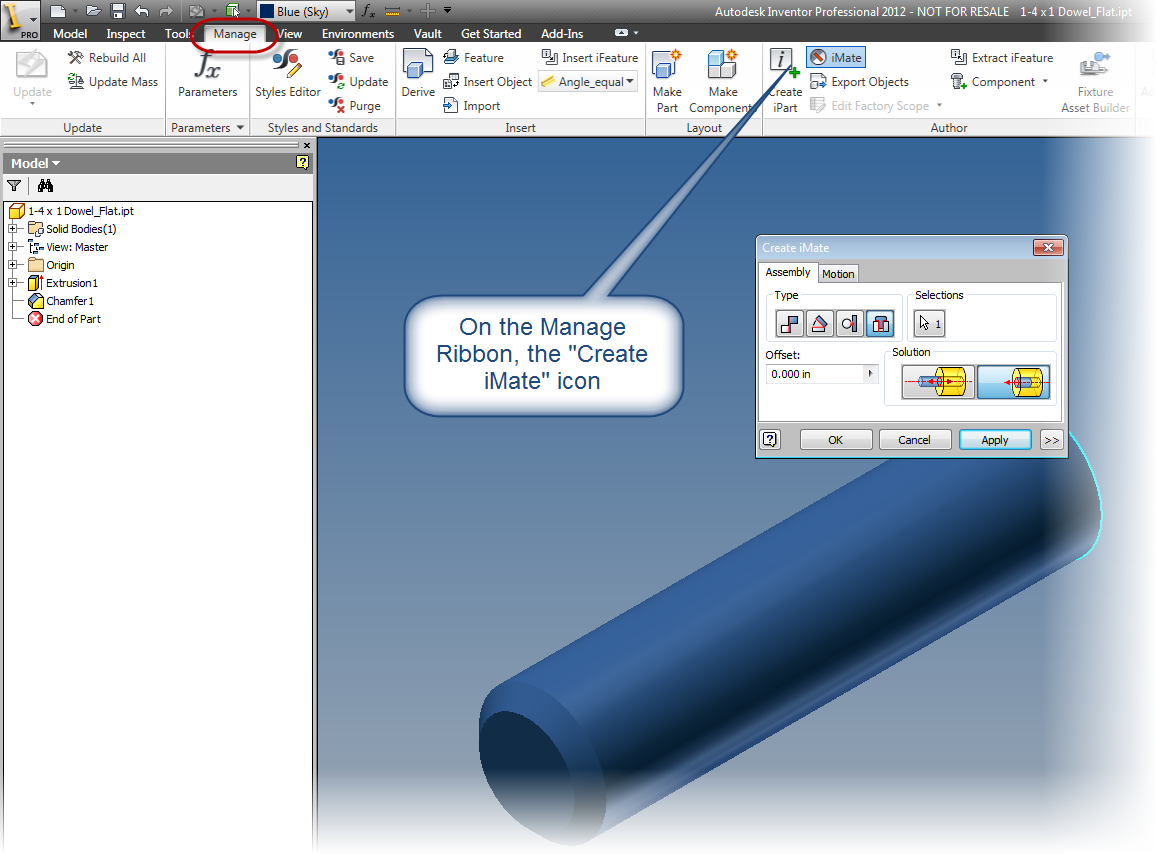Choose the Aligned solution option

tap(1014, 381)
